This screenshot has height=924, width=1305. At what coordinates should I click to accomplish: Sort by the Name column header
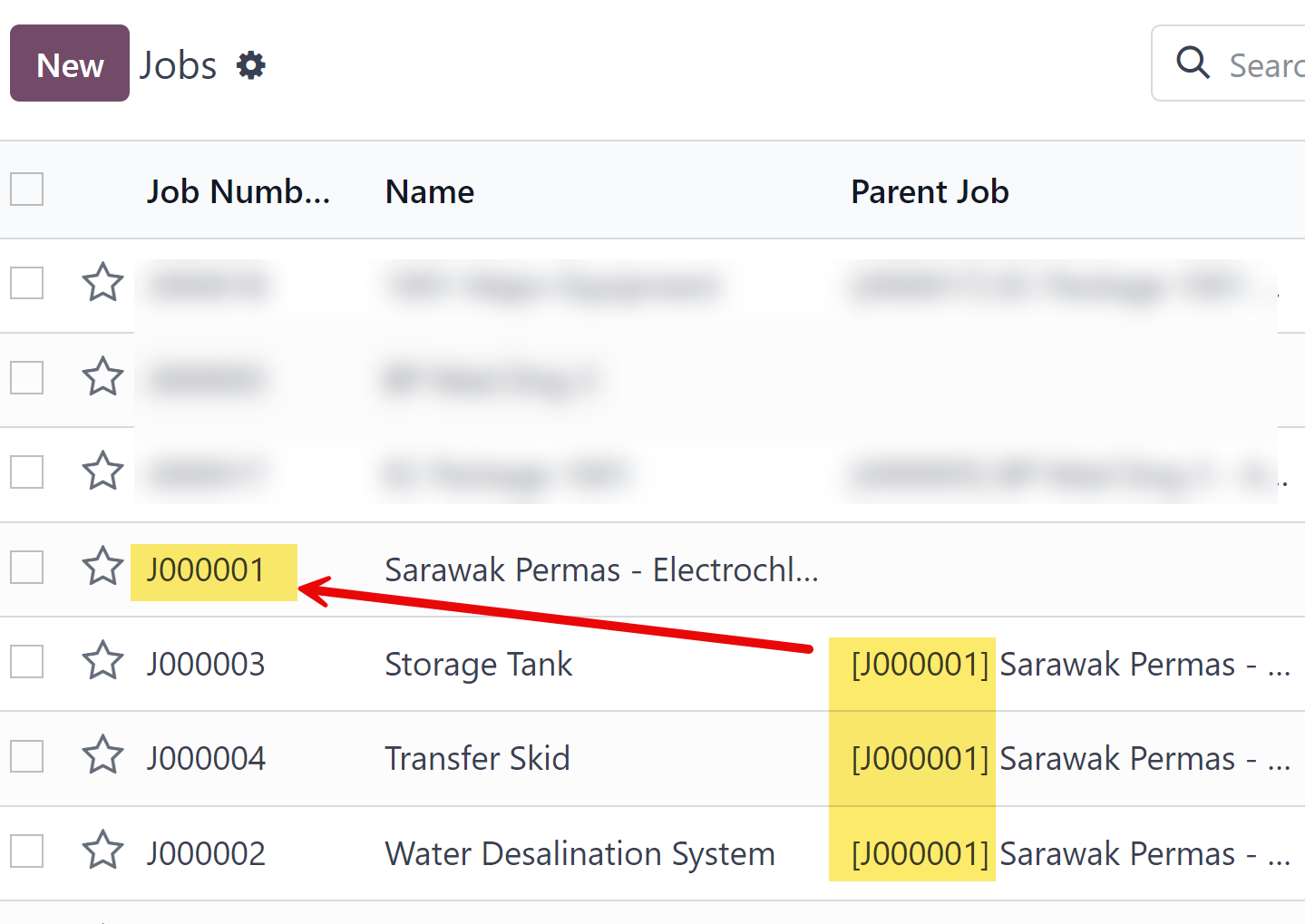(430, 191)
